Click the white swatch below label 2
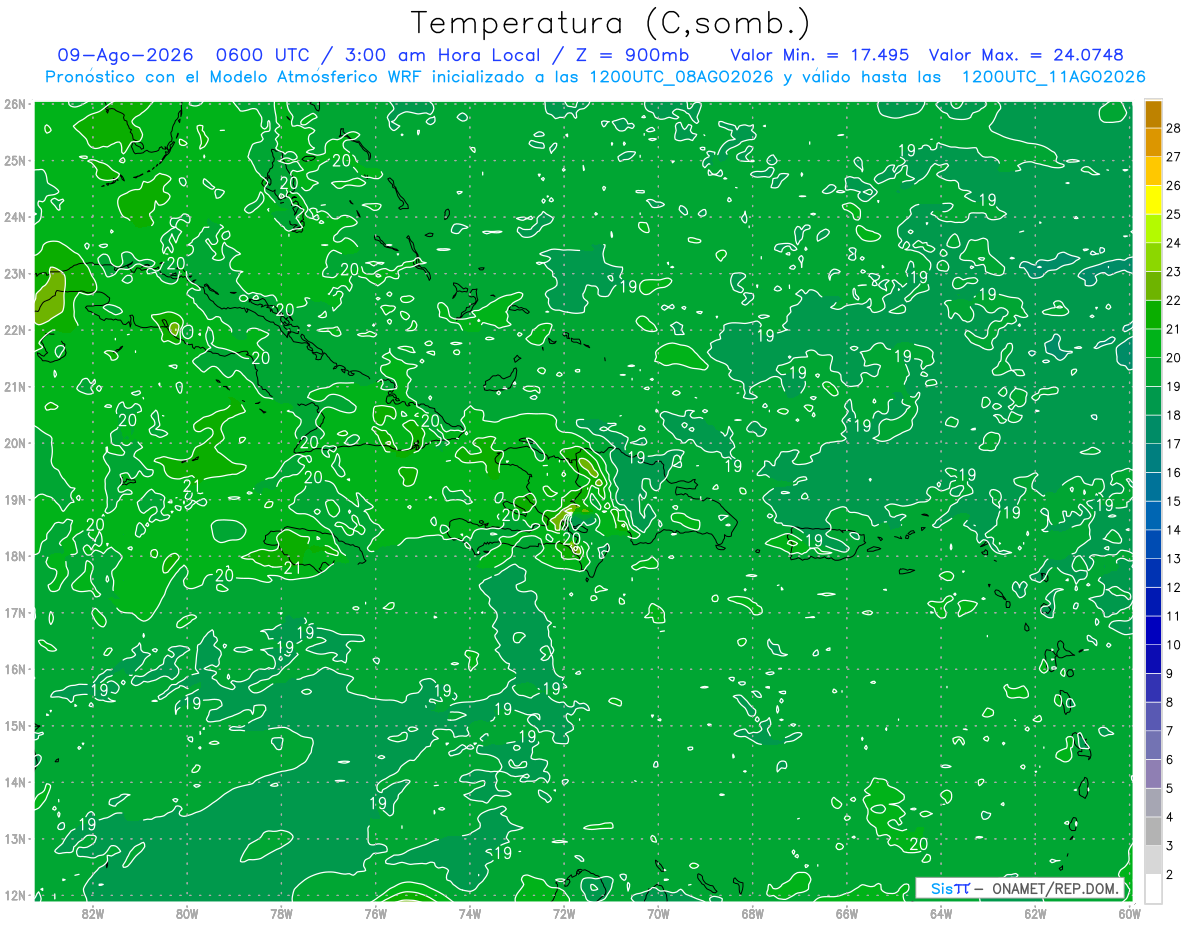1200x927 pixels. pyautogui.click(x=1153, y=888)
